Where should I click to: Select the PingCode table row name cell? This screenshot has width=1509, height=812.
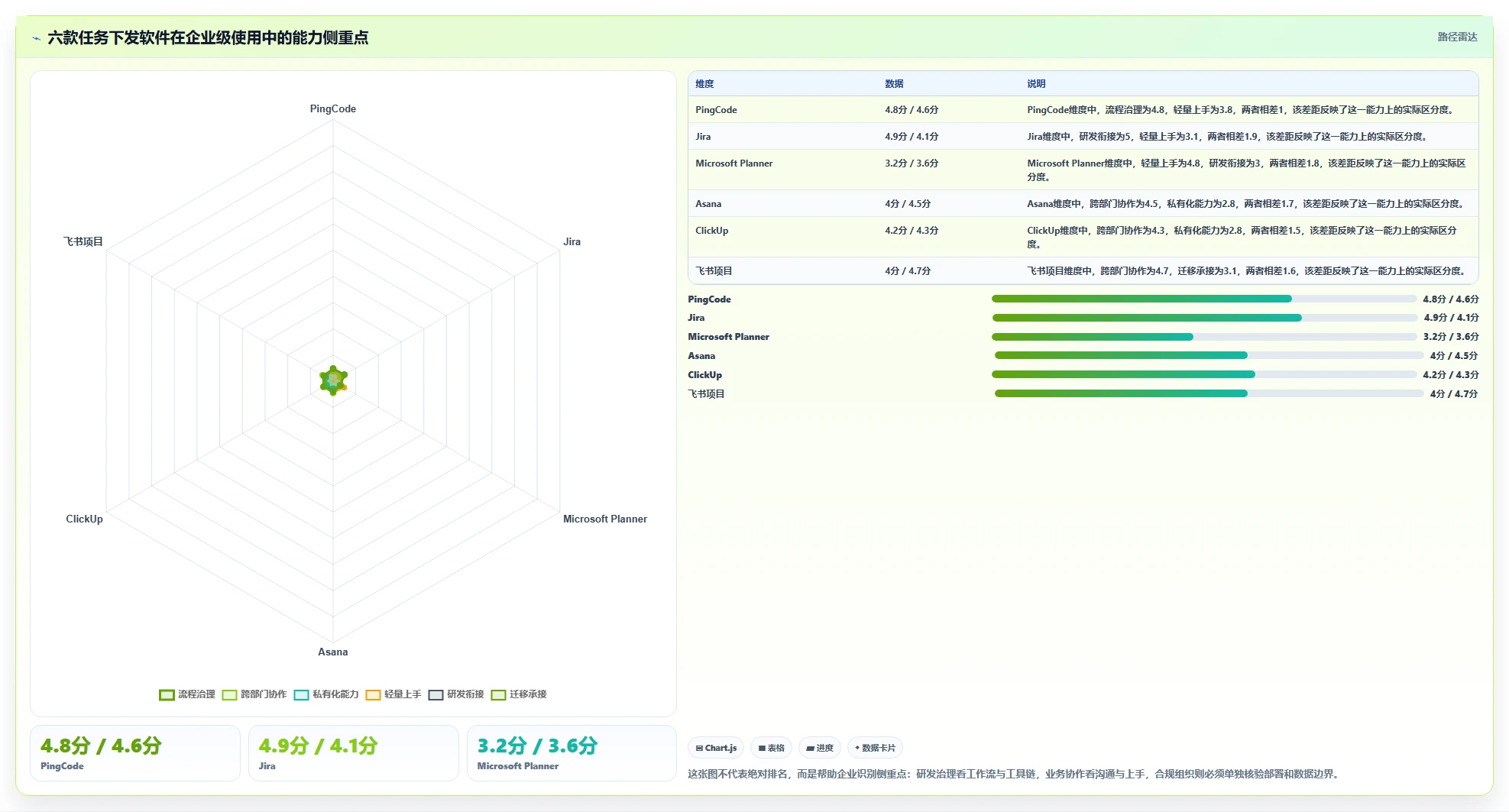[782, 110]
